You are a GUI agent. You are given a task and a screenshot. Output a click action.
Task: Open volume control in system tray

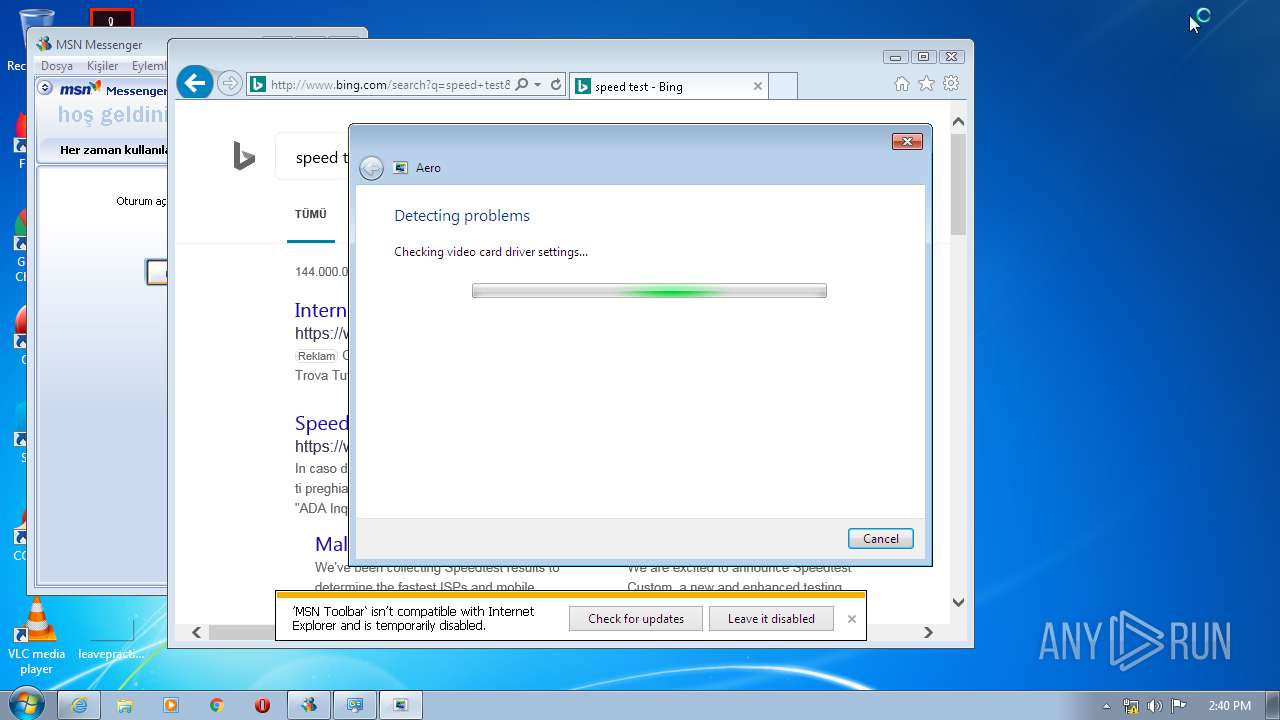[1155, 706]
